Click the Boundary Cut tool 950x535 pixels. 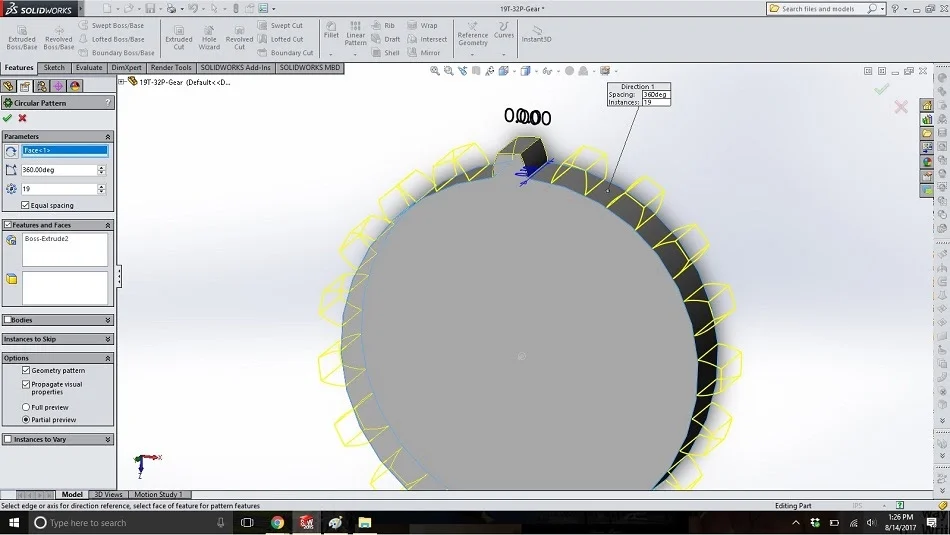click(285, 53)
